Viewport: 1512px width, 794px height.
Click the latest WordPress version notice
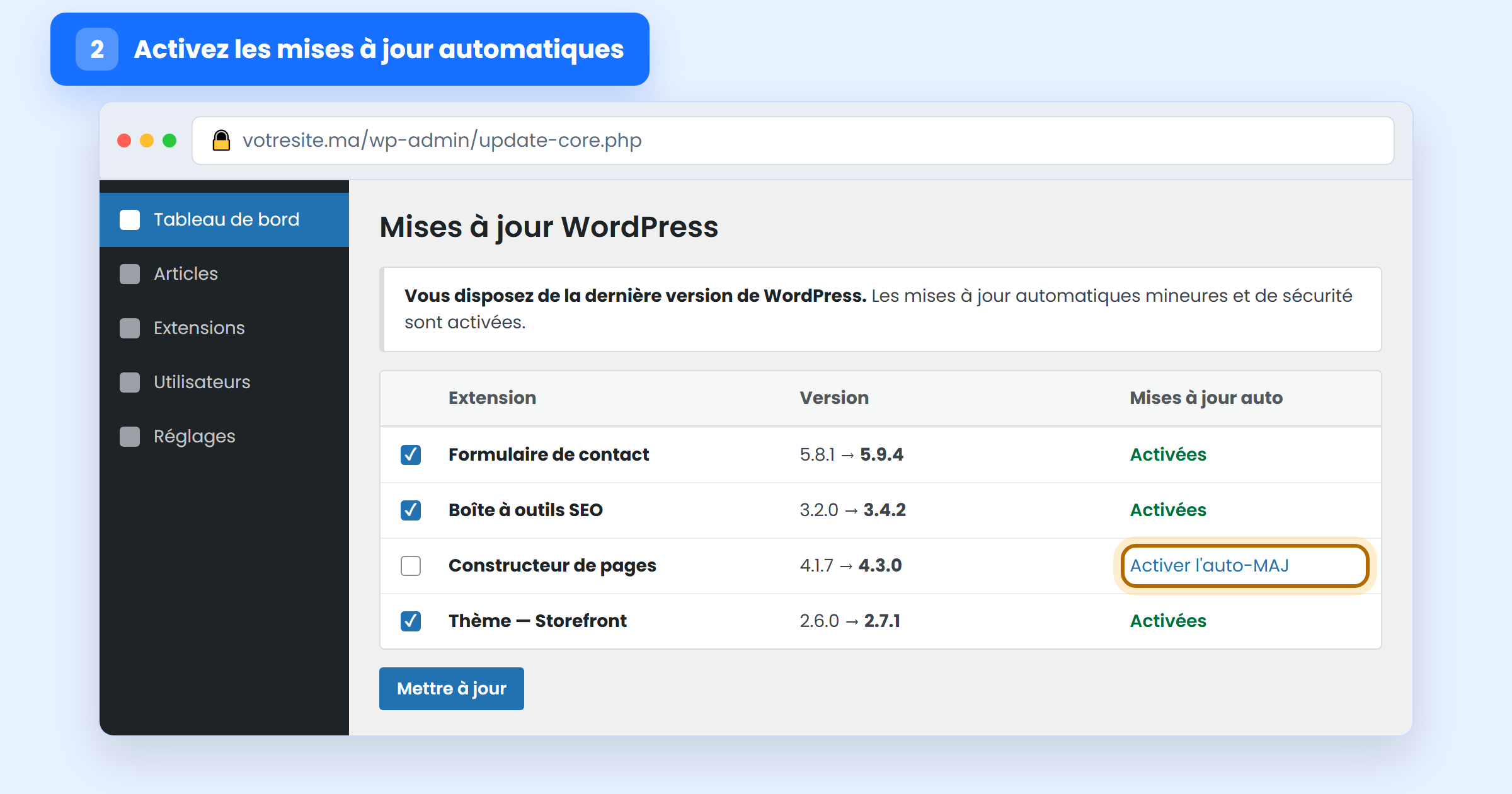point(881,309)
